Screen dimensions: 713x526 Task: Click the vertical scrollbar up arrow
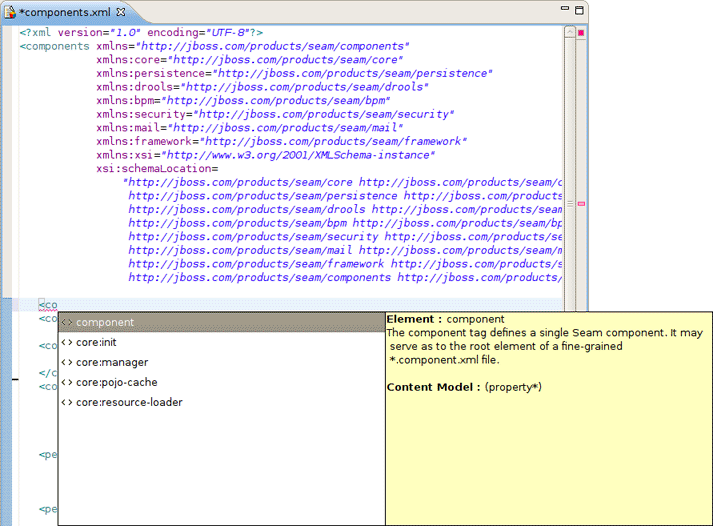(570, 33)
